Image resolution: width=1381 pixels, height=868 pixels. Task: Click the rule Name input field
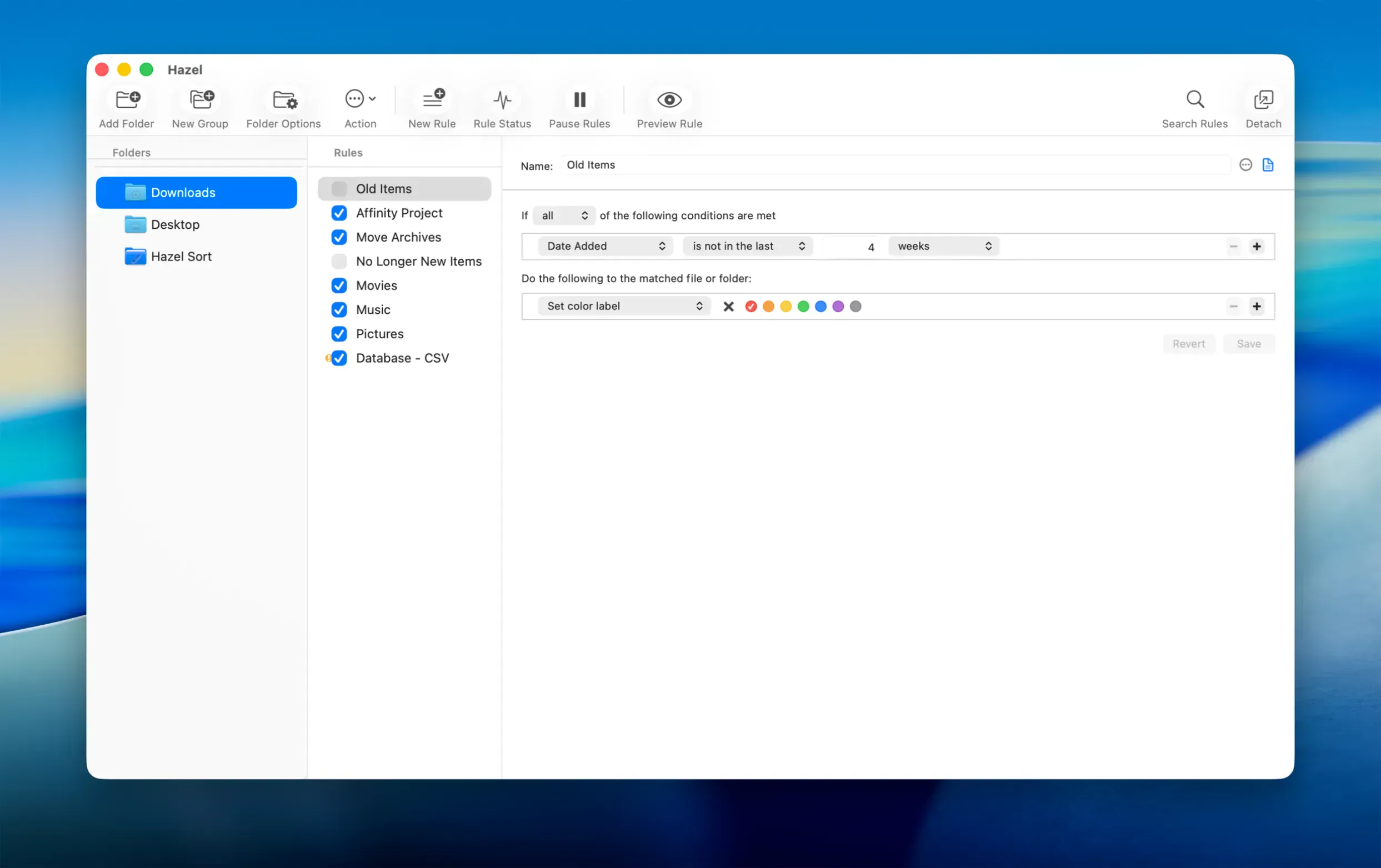pos(896,165)
